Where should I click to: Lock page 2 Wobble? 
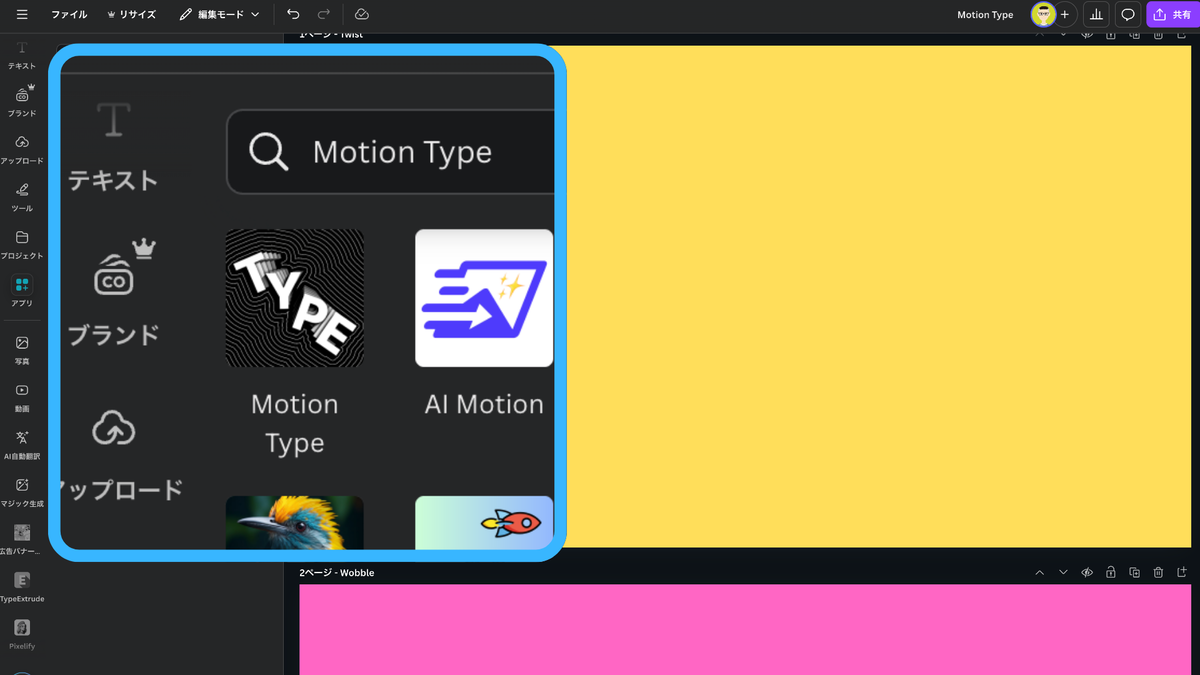[x=1111, y=573]
